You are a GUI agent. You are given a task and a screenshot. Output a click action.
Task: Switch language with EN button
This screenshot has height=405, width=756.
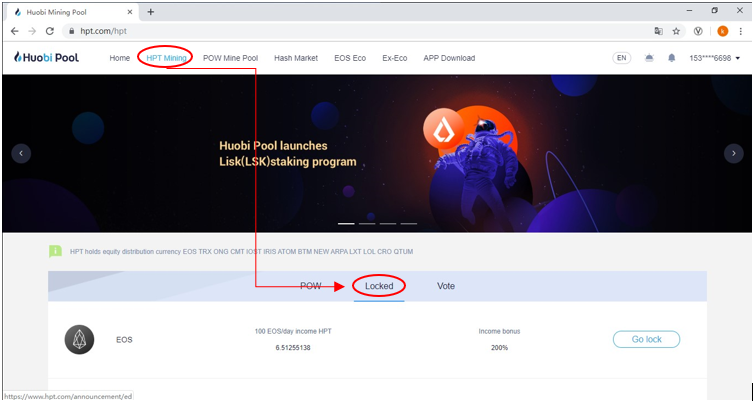click(621, 58)
